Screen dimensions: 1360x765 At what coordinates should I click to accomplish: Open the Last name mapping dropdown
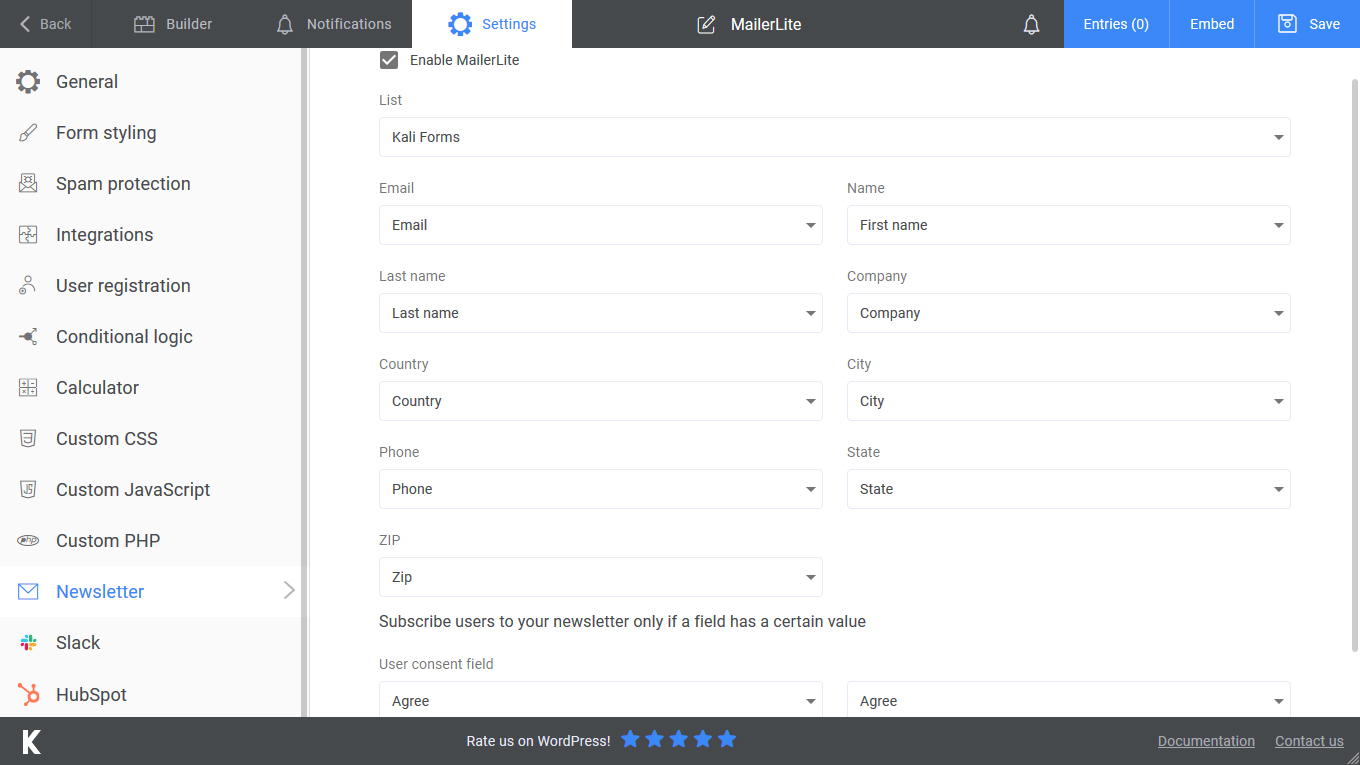pyautogui.click(x=600, y=313)
